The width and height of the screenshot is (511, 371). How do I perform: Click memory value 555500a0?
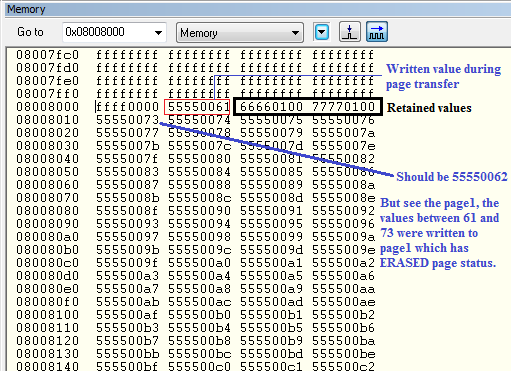tap(199, 263)
